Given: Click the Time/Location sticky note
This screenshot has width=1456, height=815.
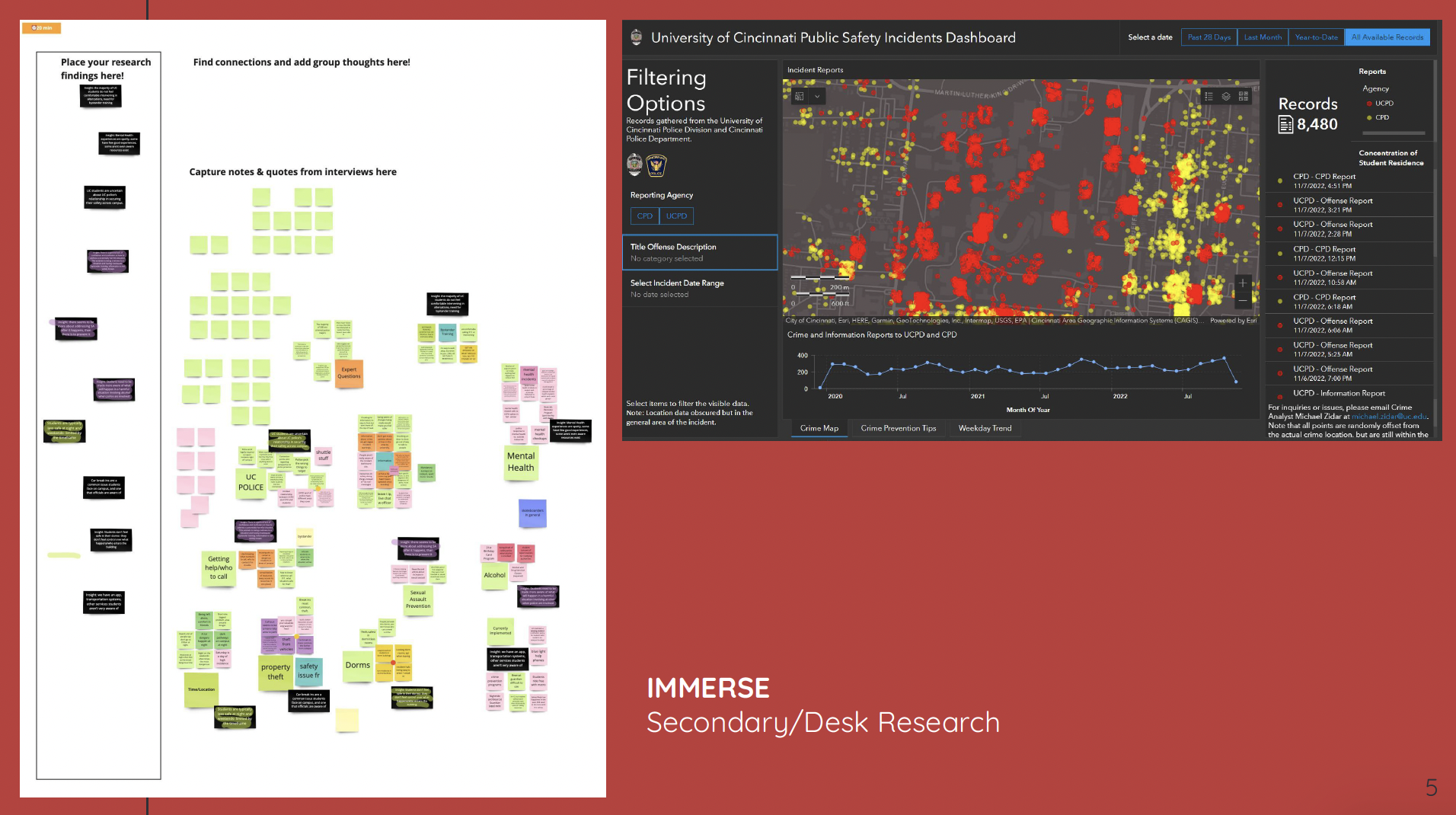Looking at the screenshot, I should (x=201, y=690).
